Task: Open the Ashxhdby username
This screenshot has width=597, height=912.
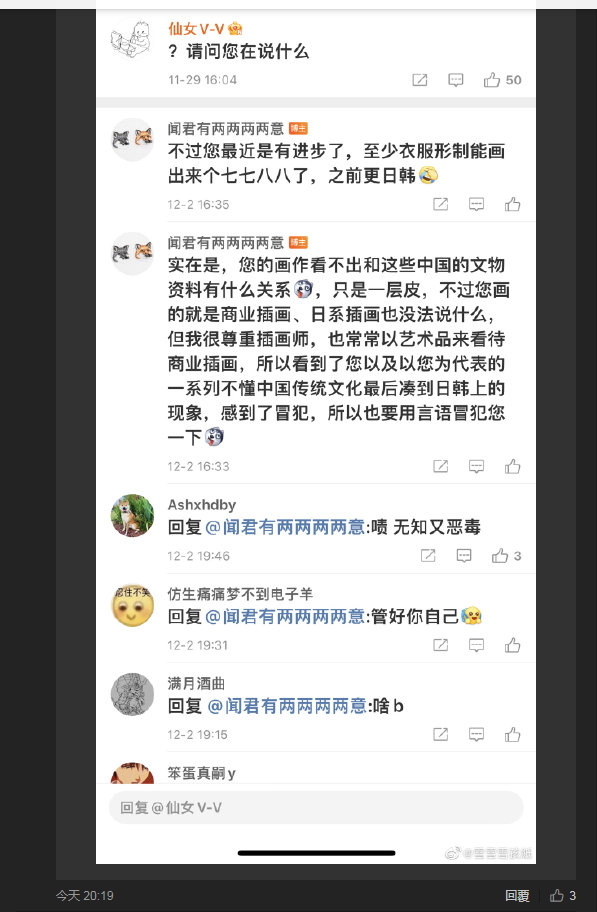Action: click(x=202, y=505)
